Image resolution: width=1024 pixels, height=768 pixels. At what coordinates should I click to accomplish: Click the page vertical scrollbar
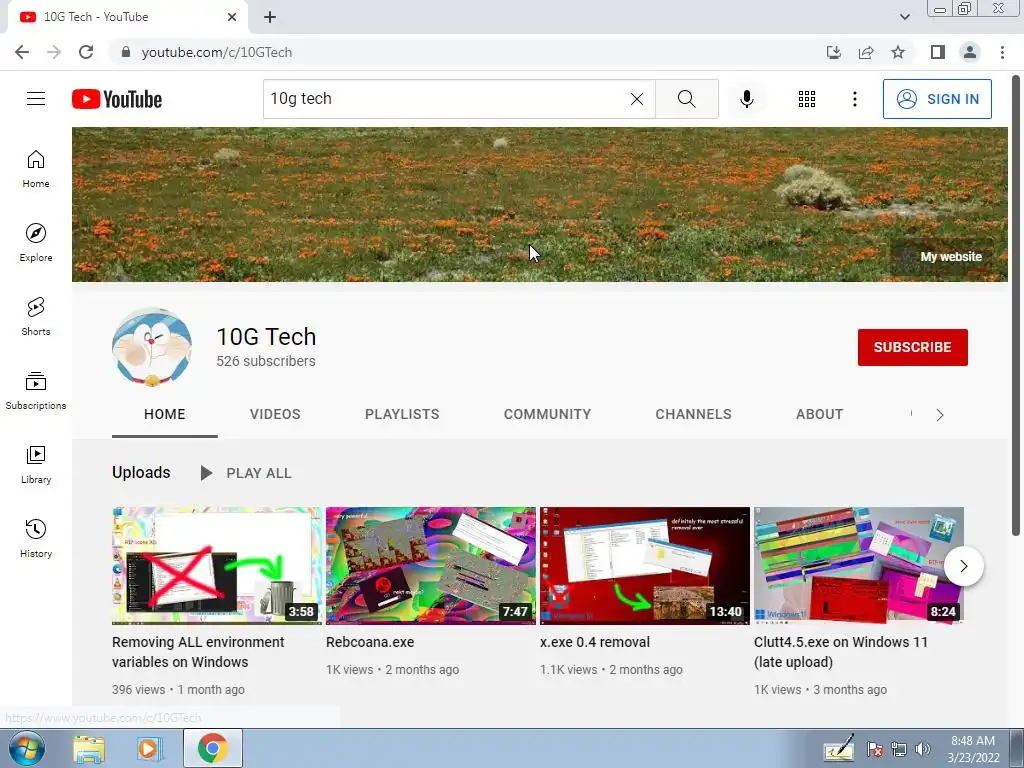coord(1016,306)
